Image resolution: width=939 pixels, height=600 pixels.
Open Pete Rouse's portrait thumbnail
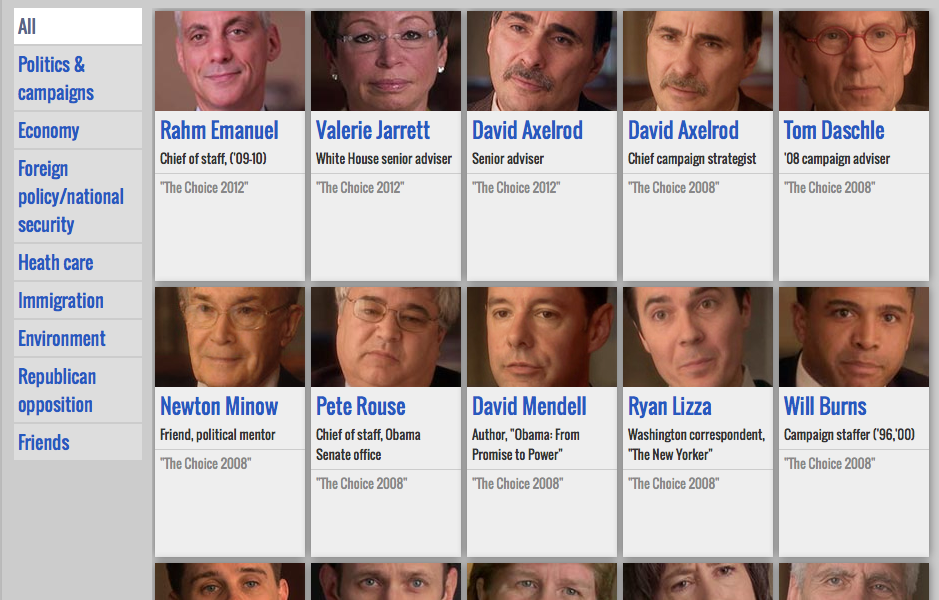[386, 337]
